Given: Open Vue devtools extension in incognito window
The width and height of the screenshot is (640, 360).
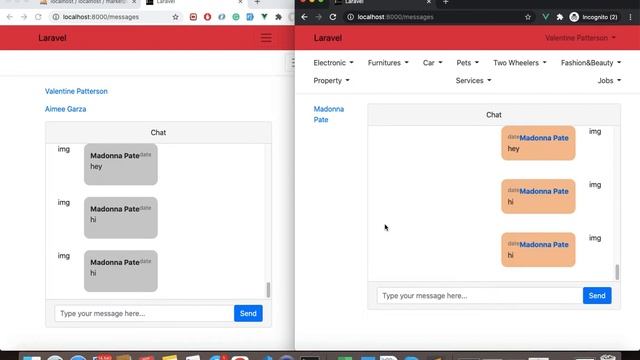Looking at the screenshot, I should [x=545, y=17].
